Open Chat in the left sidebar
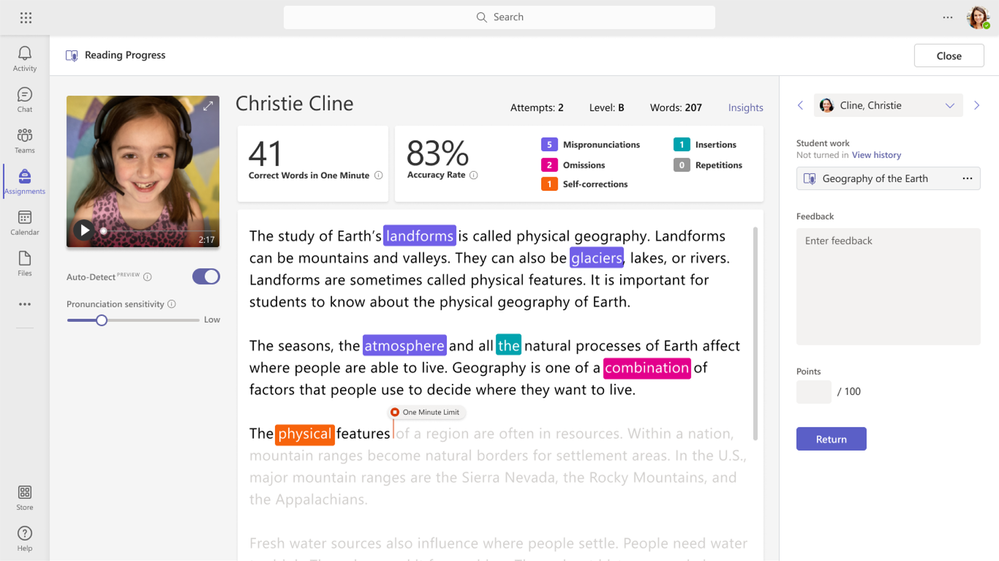Viewport: 999px width, 561px height. pos(25,95)
